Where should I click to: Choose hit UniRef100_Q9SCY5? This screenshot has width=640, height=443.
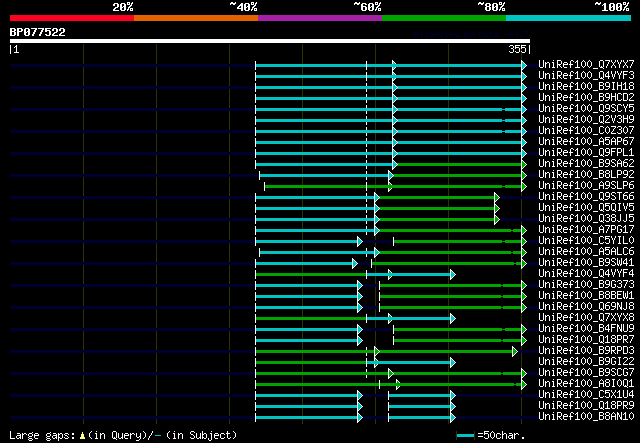coord(586,109)
